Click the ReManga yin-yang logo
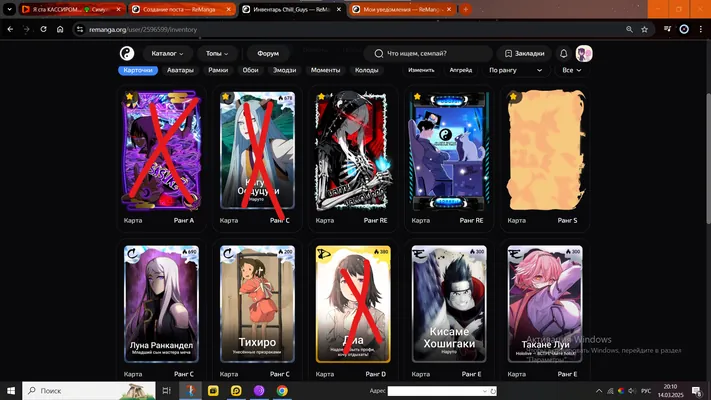Image resolution: width=711 pixels, height=400 pixels. tap(127, 54)
